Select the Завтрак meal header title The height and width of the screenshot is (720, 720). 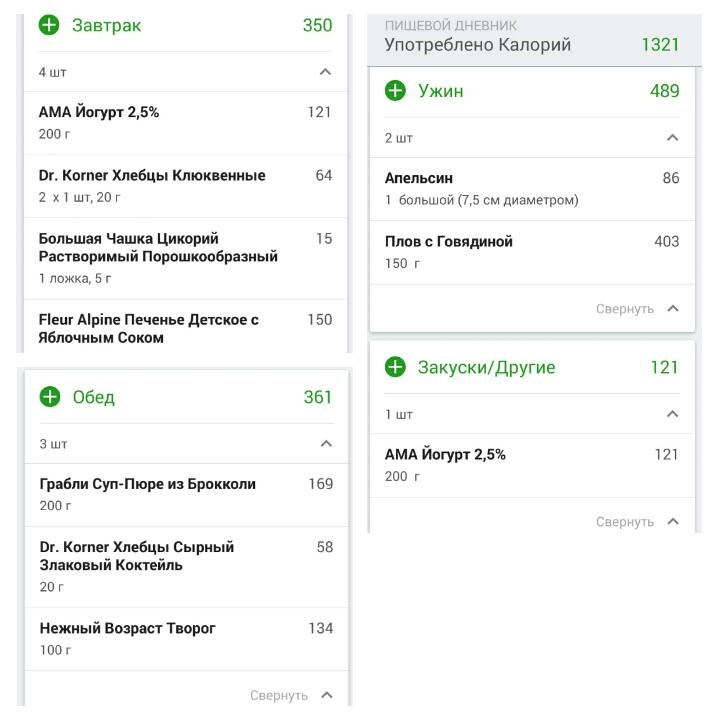click(x=107, y=25)
